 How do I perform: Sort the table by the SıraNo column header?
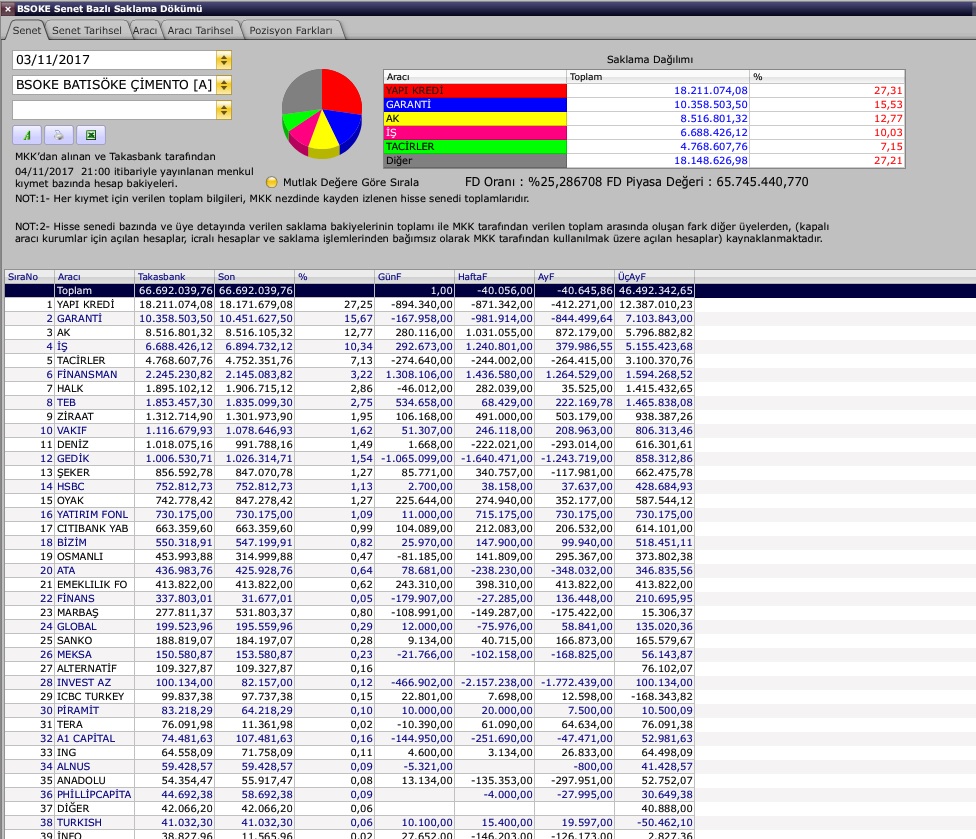[29, 277]
